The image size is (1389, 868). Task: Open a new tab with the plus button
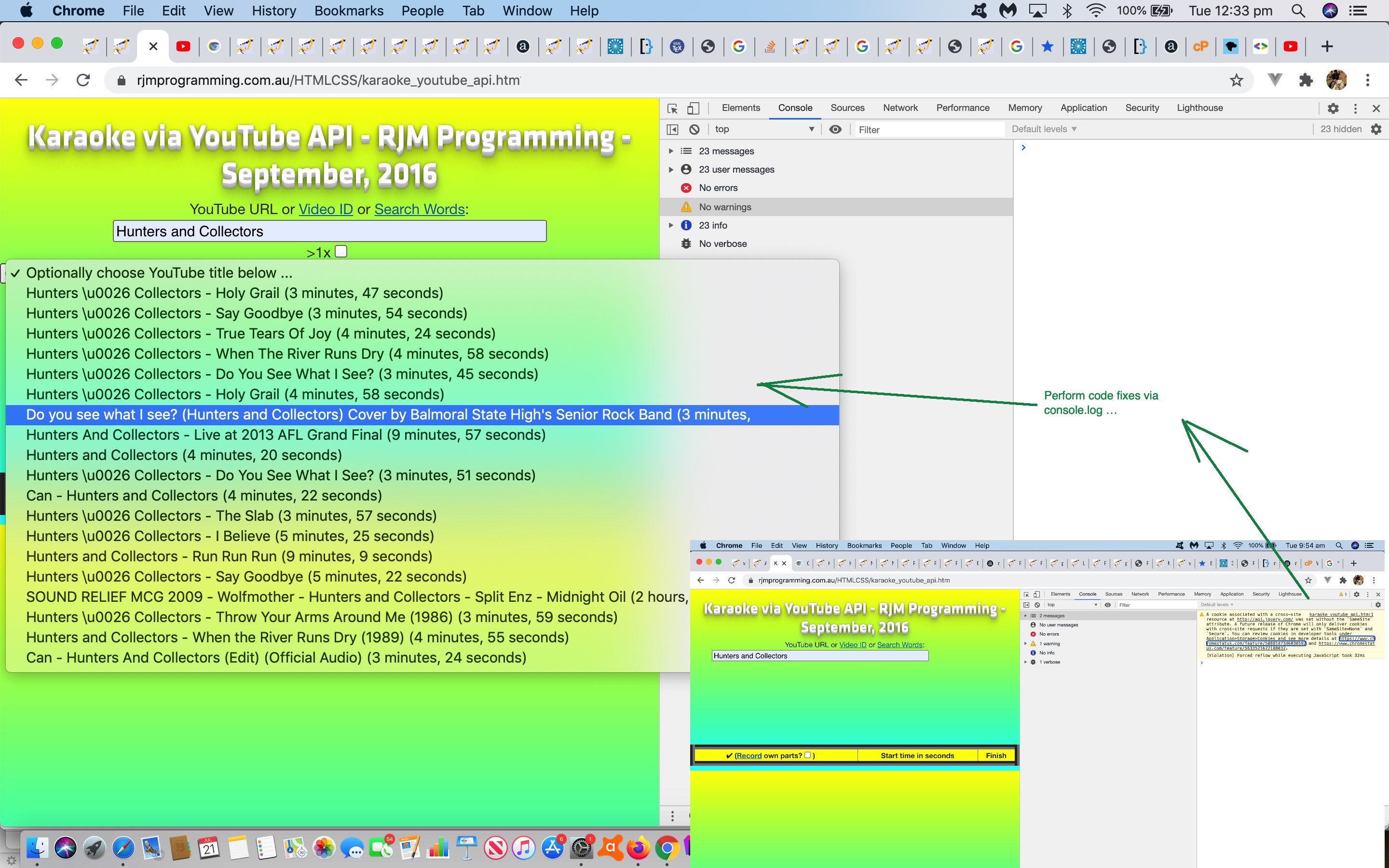tap(1327, 46)
